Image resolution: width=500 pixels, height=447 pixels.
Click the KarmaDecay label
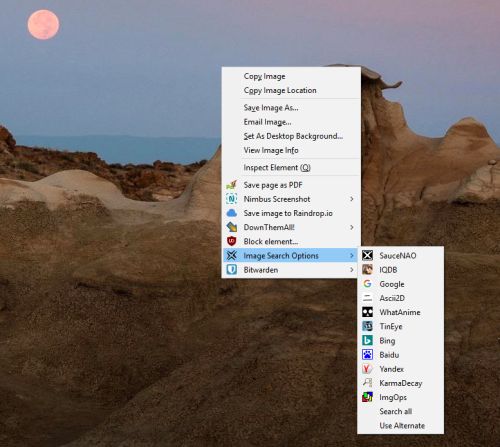pos(401,383)
